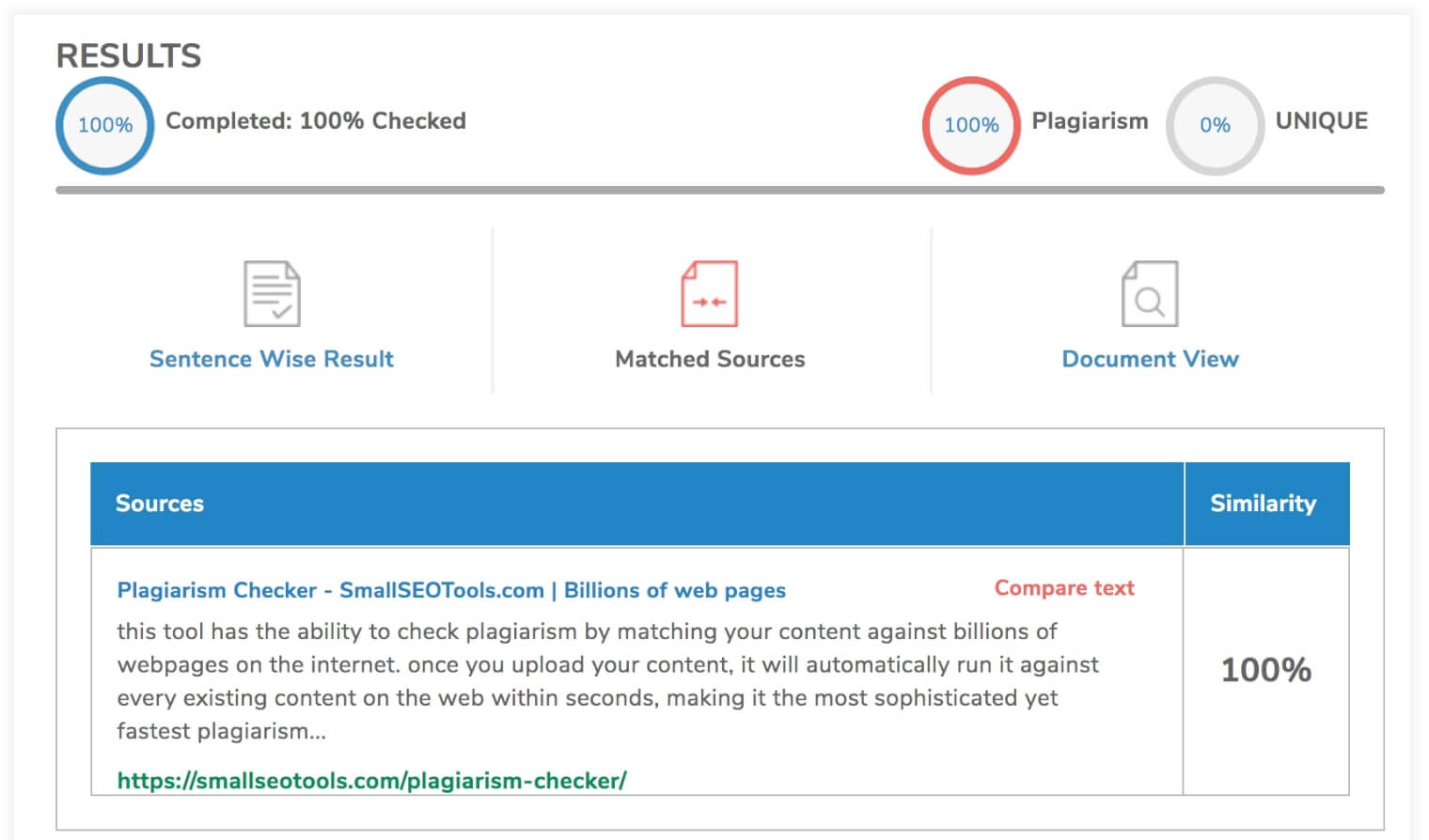Open the Document View tab
Screen dimensions: 1429x840
tap(1150, 359)
